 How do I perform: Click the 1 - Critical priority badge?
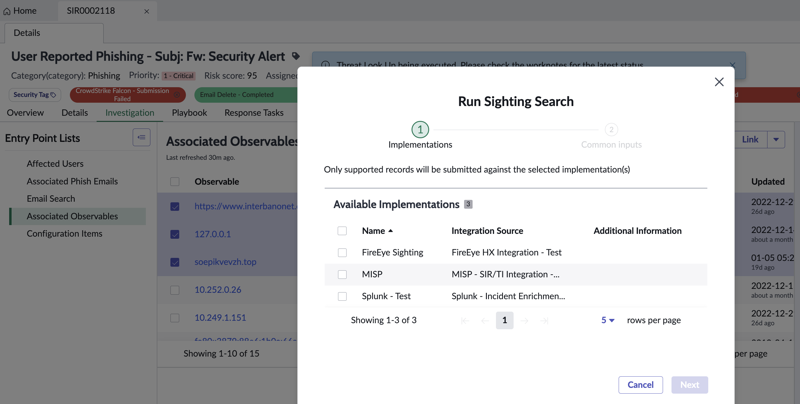coord(179,76)
